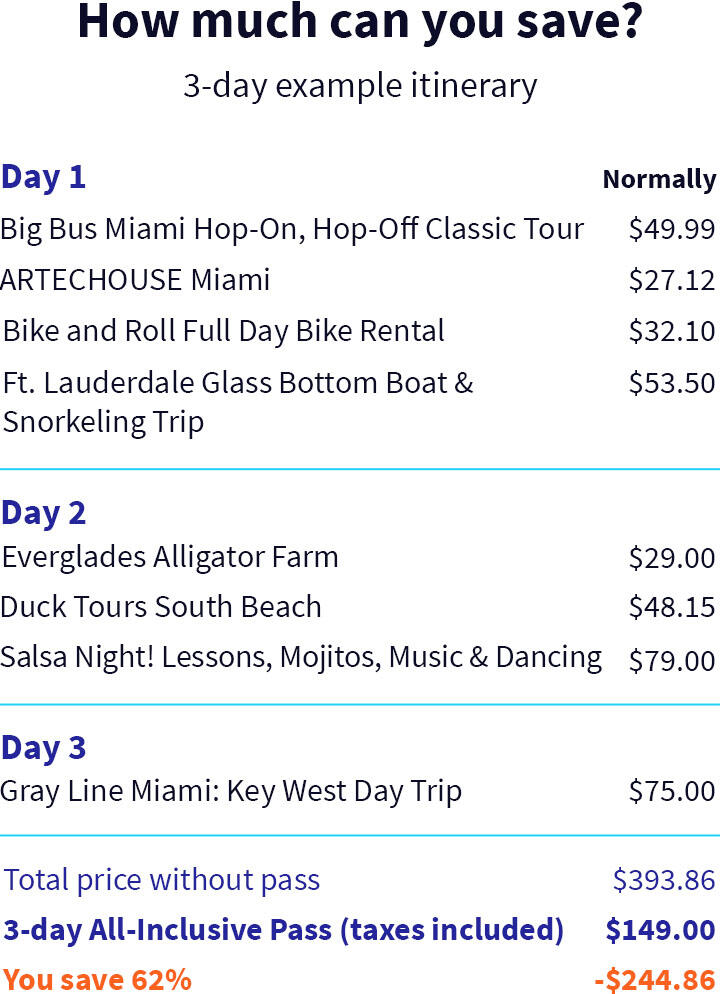Viewport: 720px width, 994px height.
Task: Open the ARTECHOUSE Miami entry
Action: 135,280
